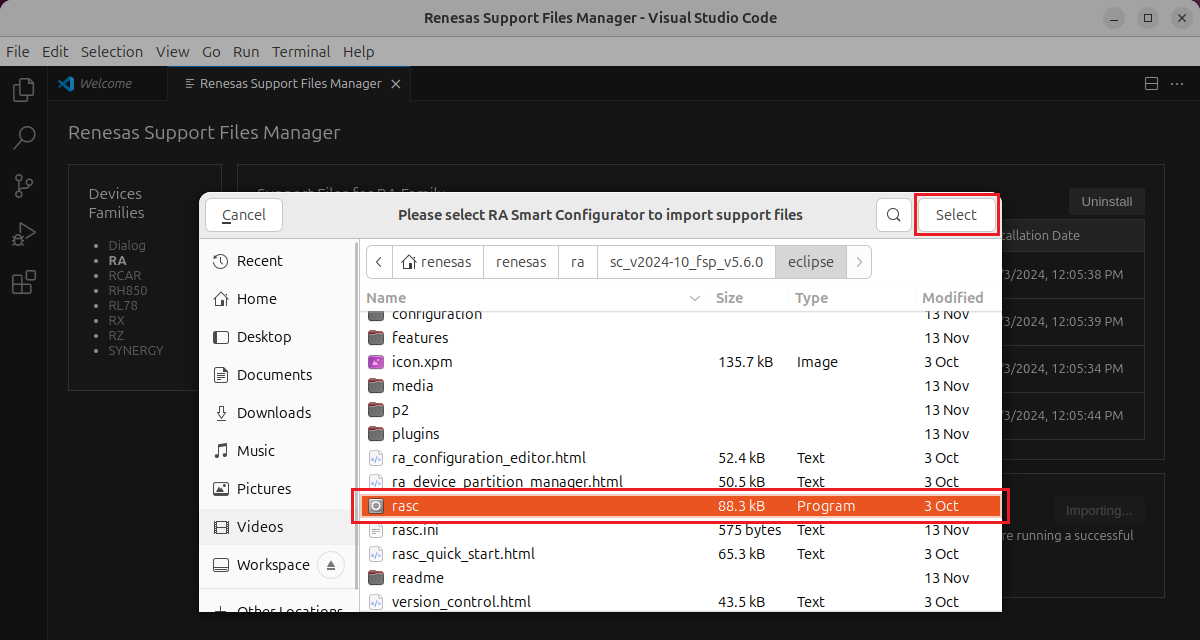Select the SYNERGY device family
The image size is (1200, 640).
click(x=136, y=350)
